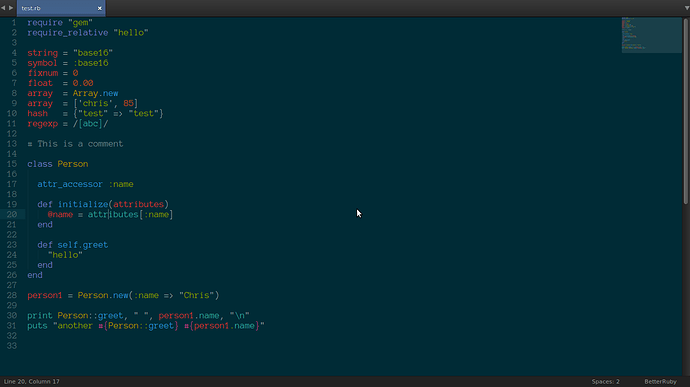Click the 'def self.greet' method line
Screen dimensions: 690x387
coord(73,245)
